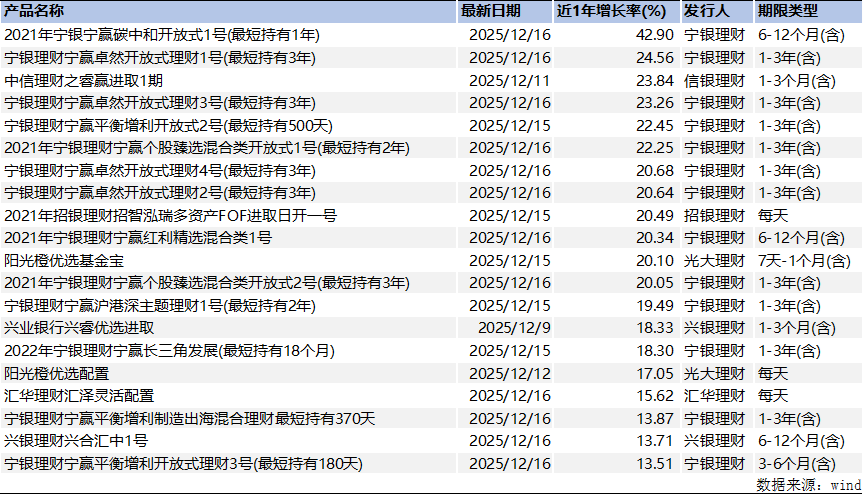Click growth rate value 19.49

coord(655,306)
